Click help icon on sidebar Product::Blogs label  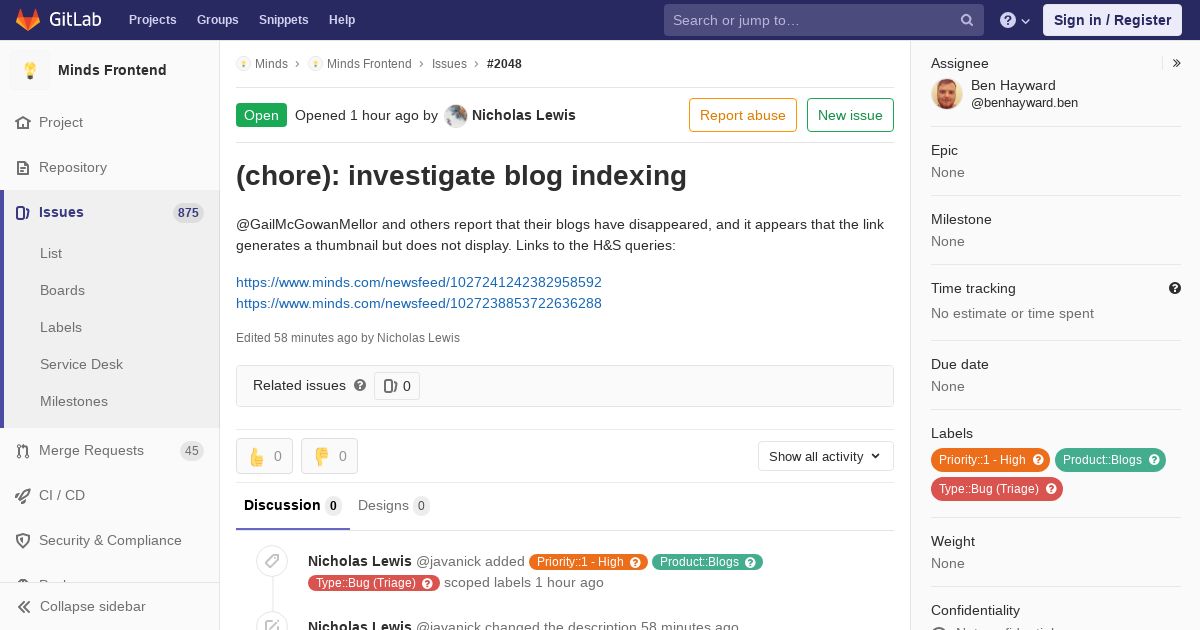coord(1154,460)
